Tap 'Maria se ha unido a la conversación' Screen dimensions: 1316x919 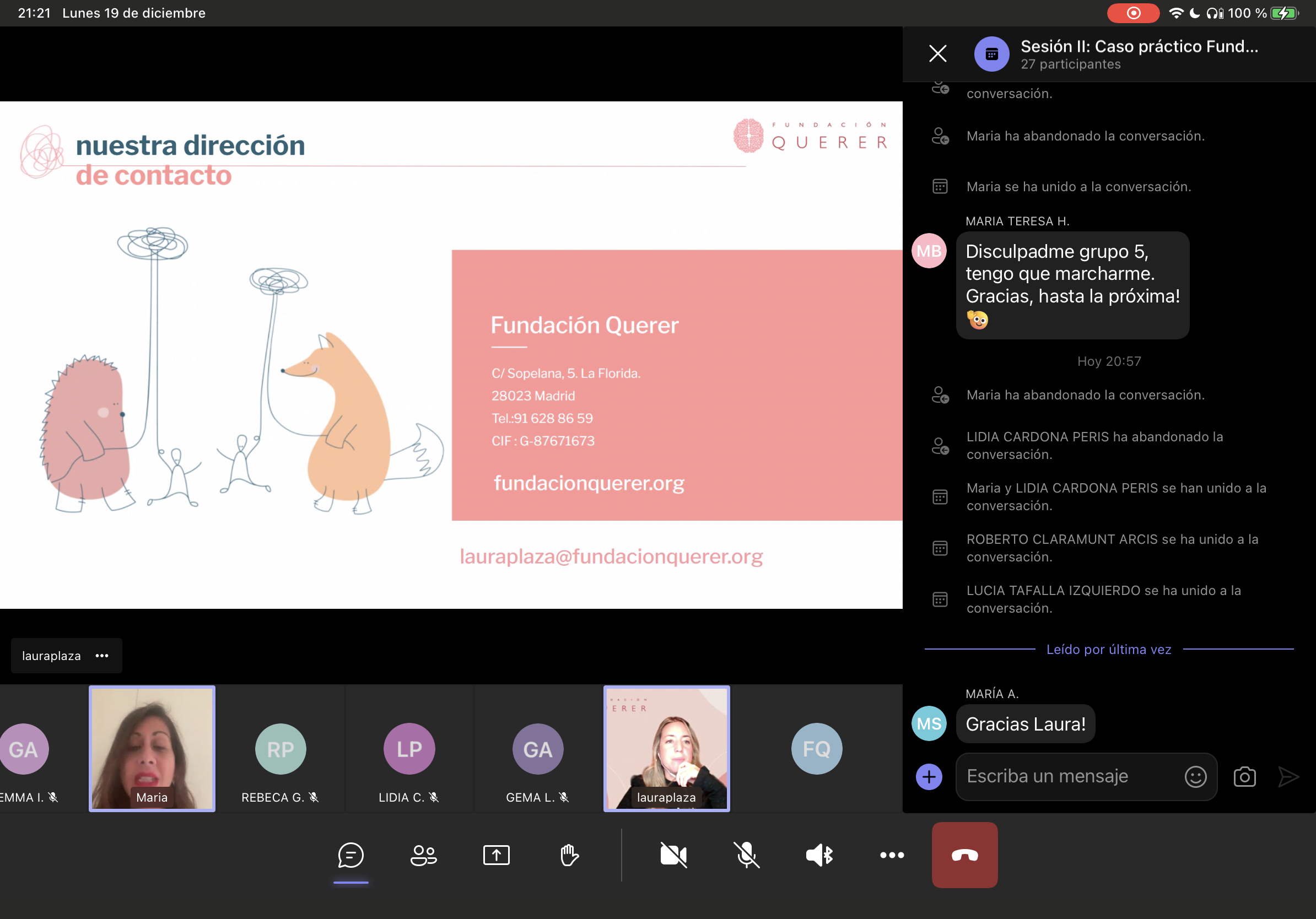(x=1078, y=187)
